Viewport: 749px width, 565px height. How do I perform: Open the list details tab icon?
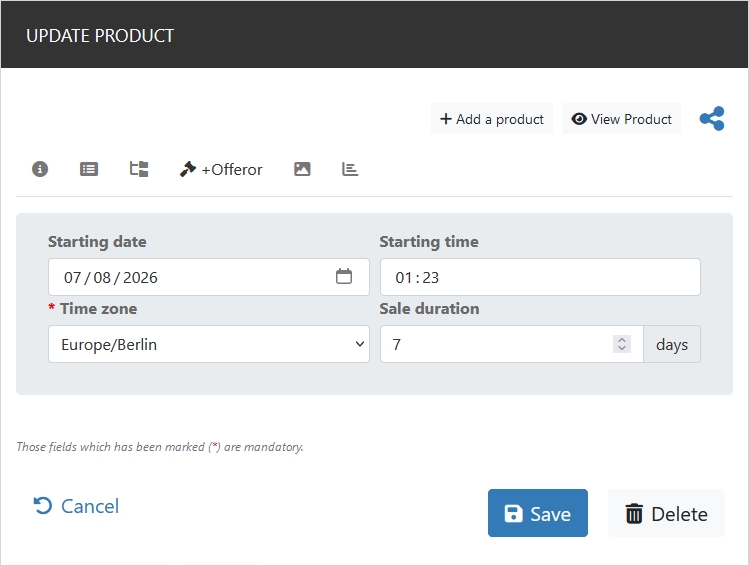[89, 169]
